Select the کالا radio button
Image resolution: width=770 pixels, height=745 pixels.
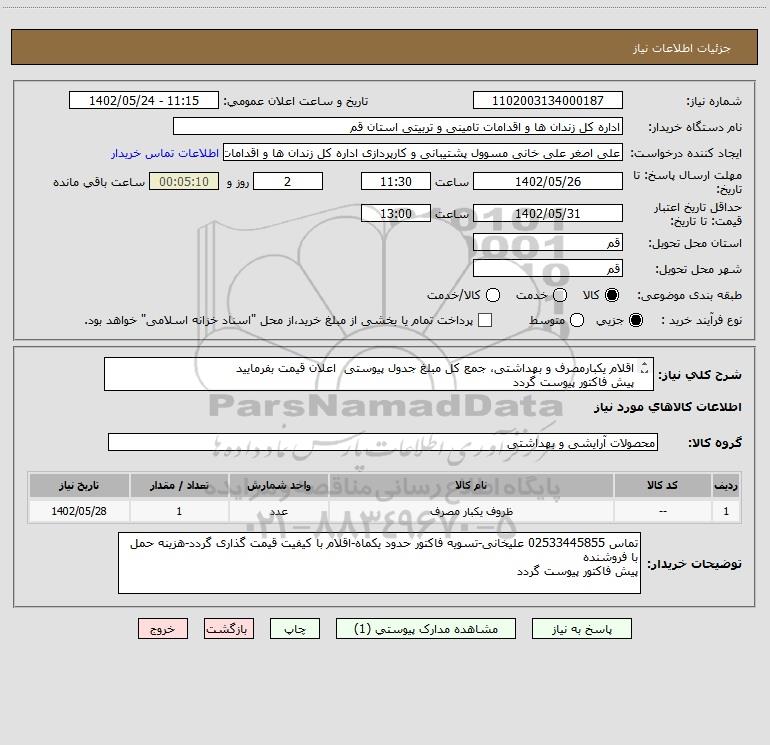pyautogui.click(x=612, y=295)
